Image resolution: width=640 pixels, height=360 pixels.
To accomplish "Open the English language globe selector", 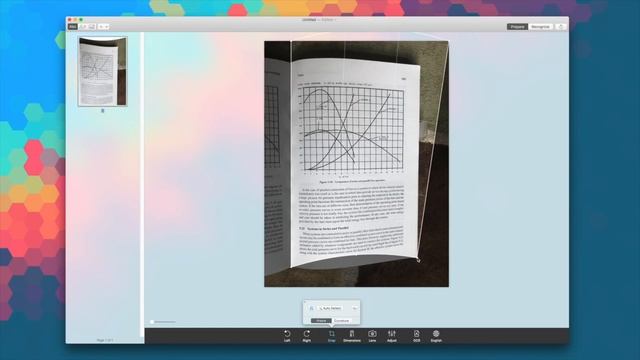I will [x=436, y=336].
